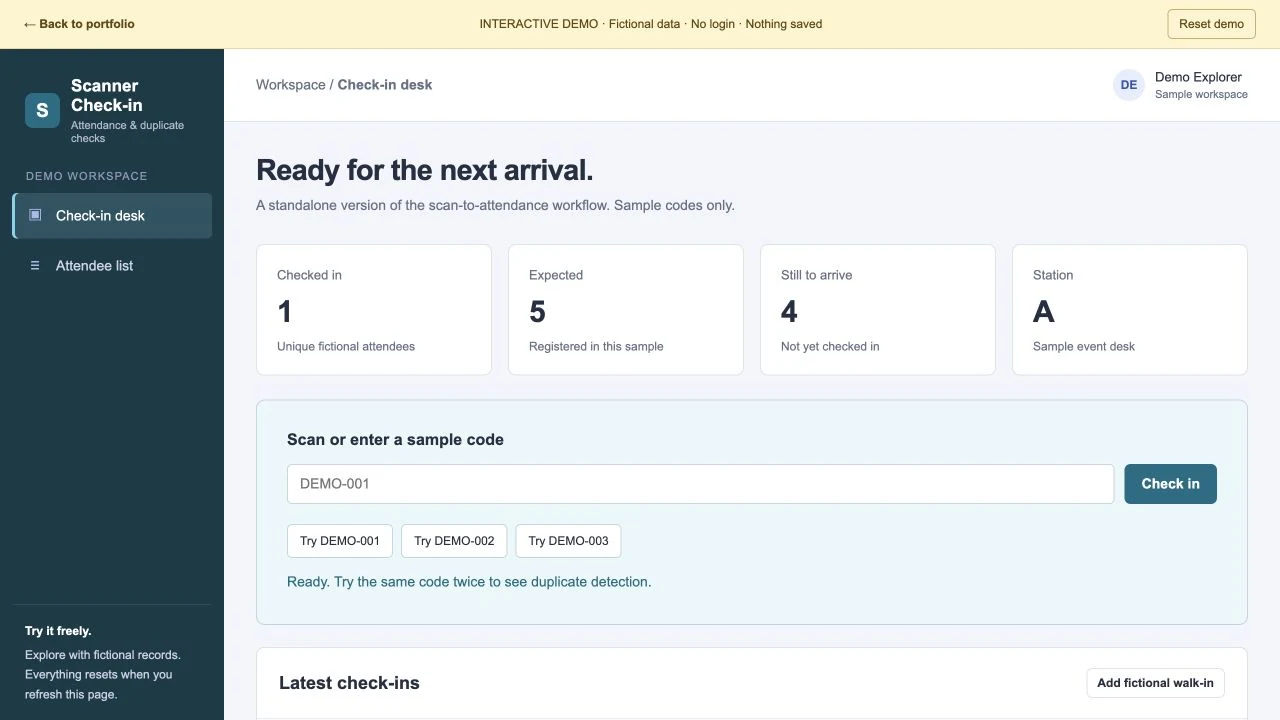Click the "Unique fictional attendees" caption
Viewport: 1280px width, 720px height.
point(346,347)
